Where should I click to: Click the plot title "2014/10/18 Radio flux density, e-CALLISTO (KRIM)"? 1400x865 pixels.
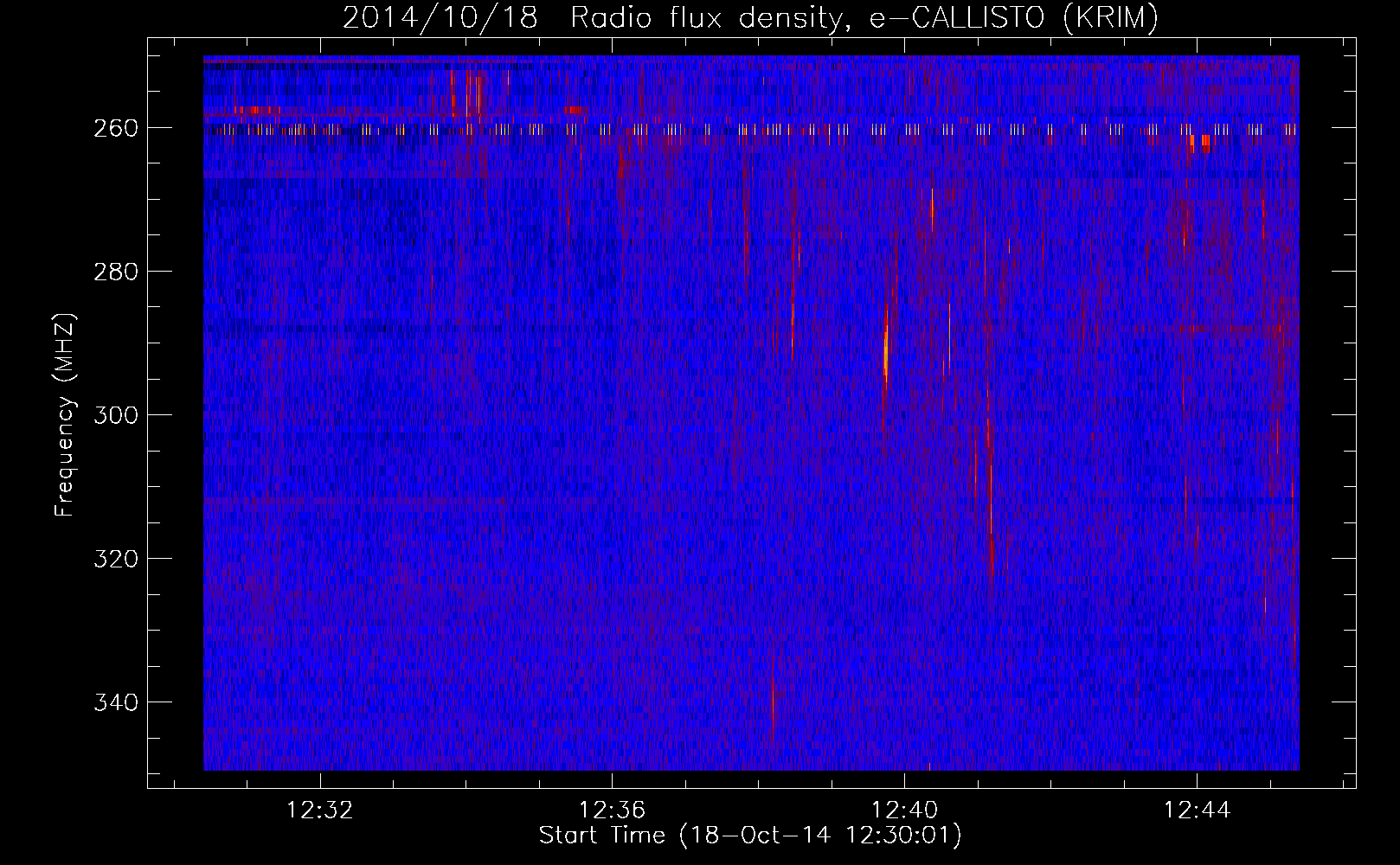[x=750, y=17]
